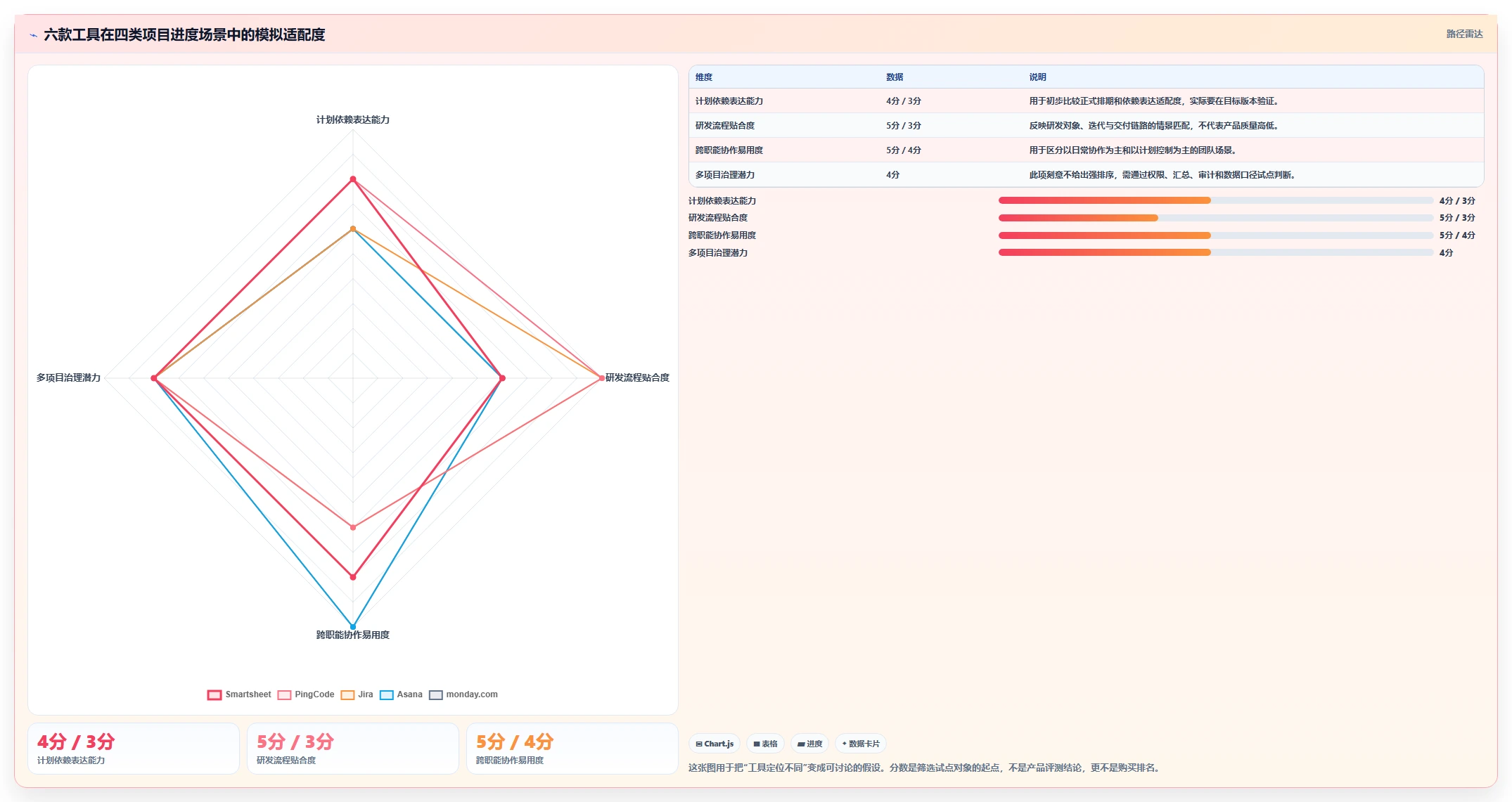Hide the Jira series via legend
This screenshot has height=802, width=1512.
(x=357, y=694)
